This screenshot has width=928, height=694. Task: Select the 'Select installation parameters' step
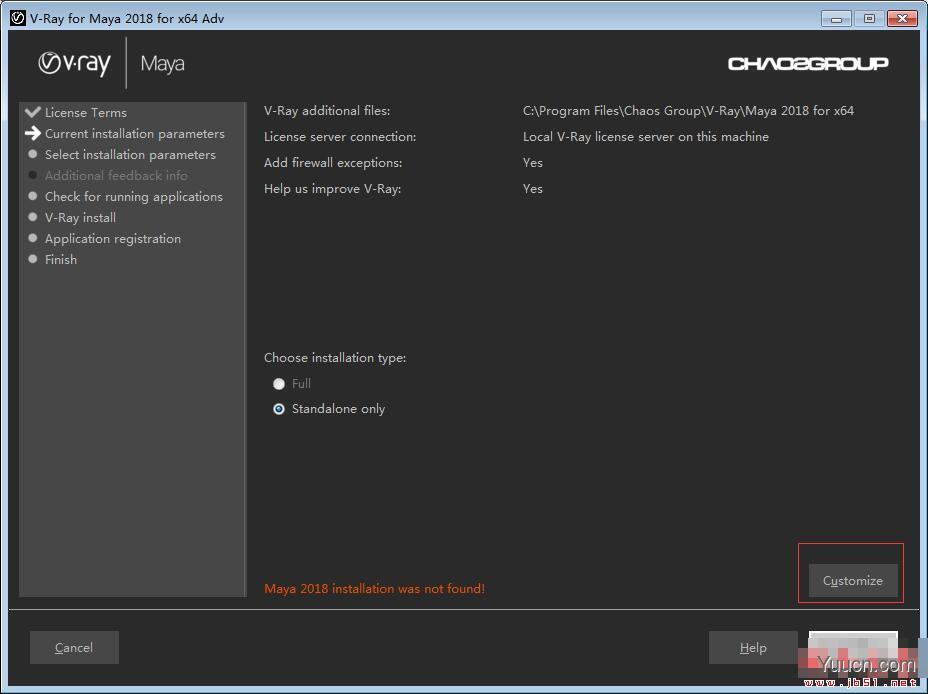point(130,155)
